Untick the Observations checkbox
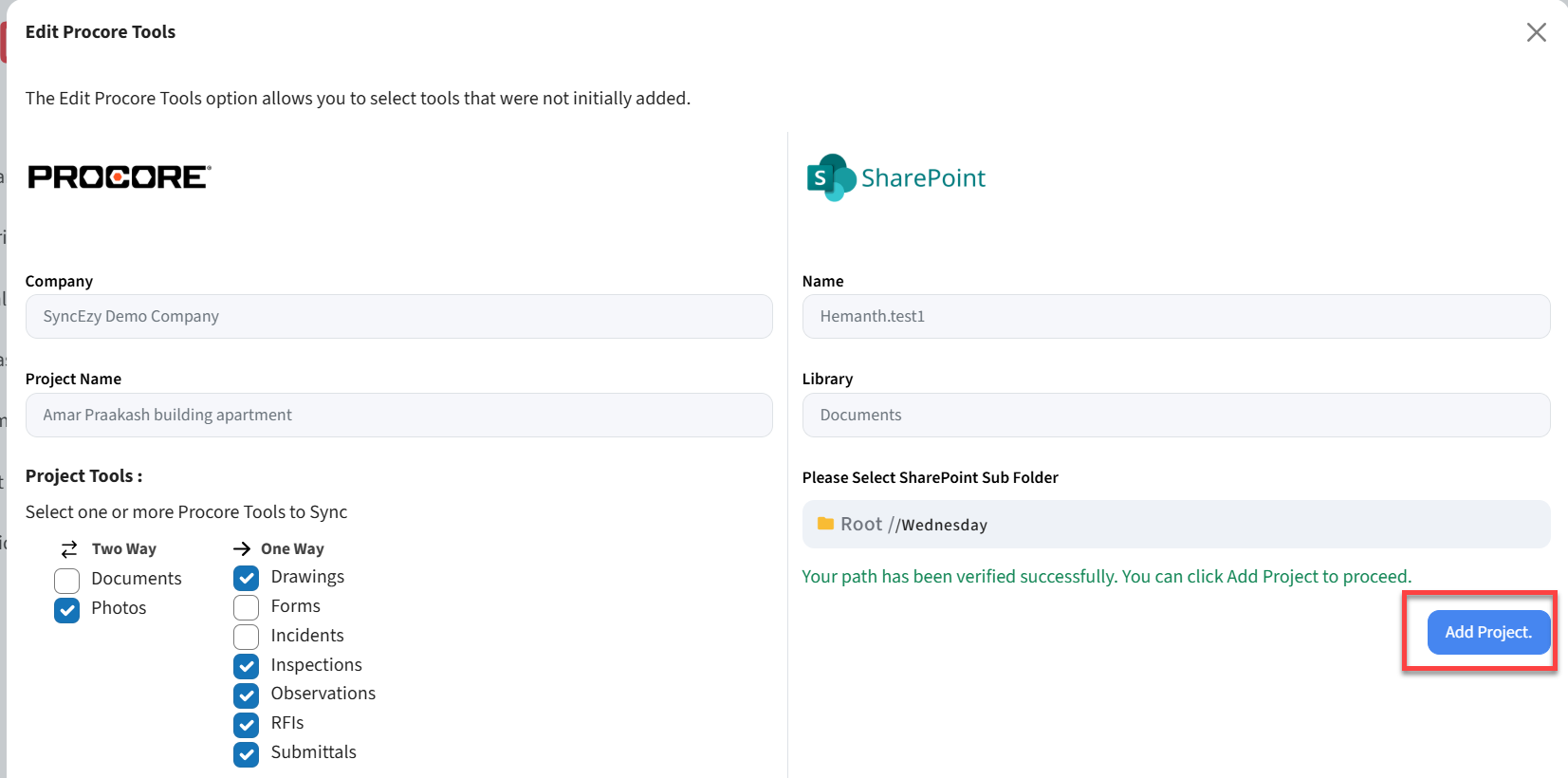The width and height of the screenshot is (1568, 778). click(x=247, y=695)
